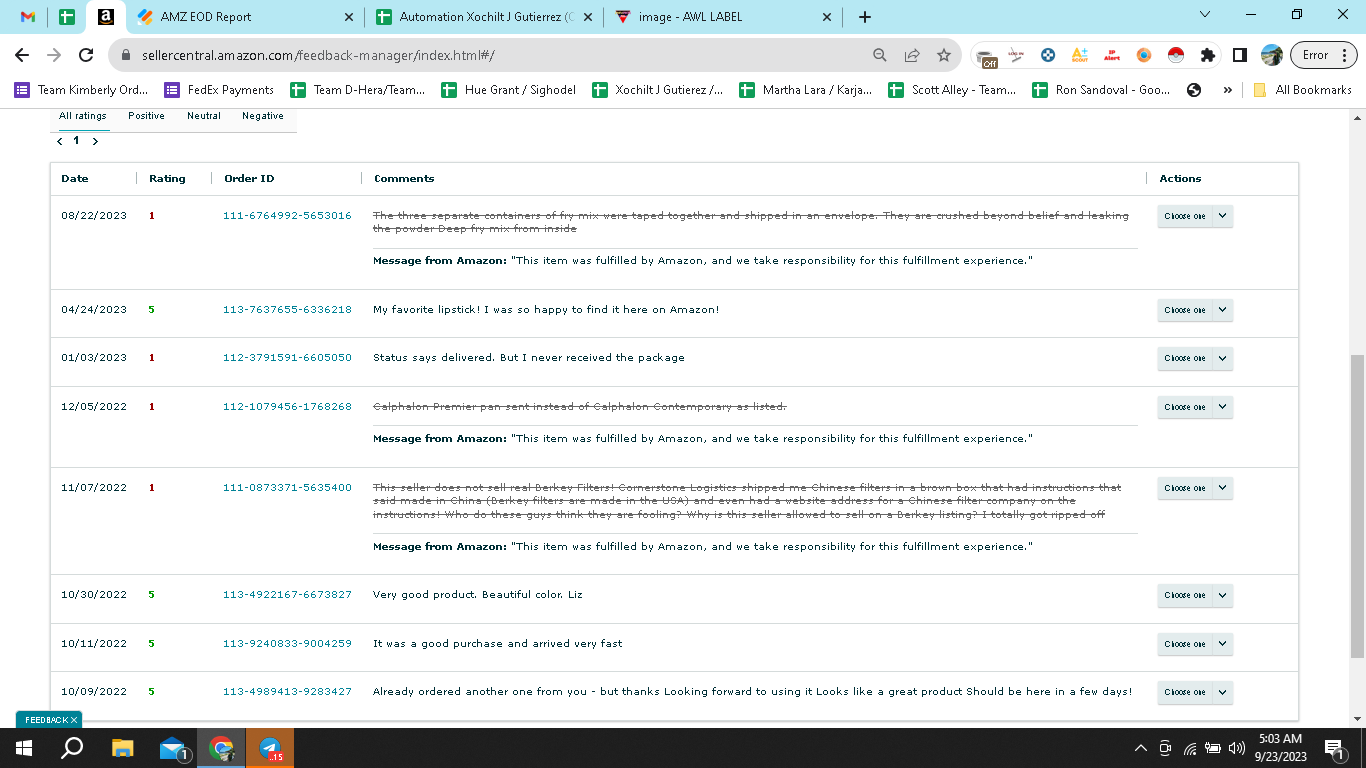Open order 111-0873371-5635400
This screenshot has width=1366, height=768.
click(x=287, y=488)
